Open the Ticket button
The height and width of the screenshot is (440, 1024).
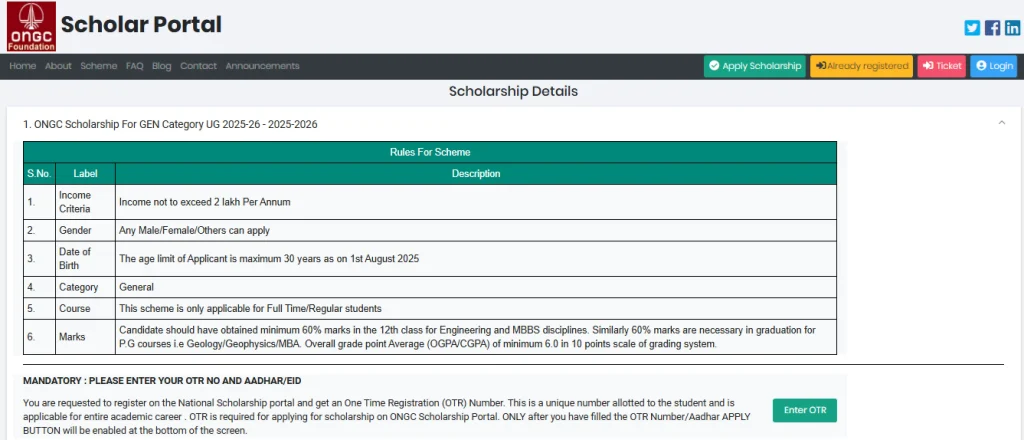[x=942, y=66]
